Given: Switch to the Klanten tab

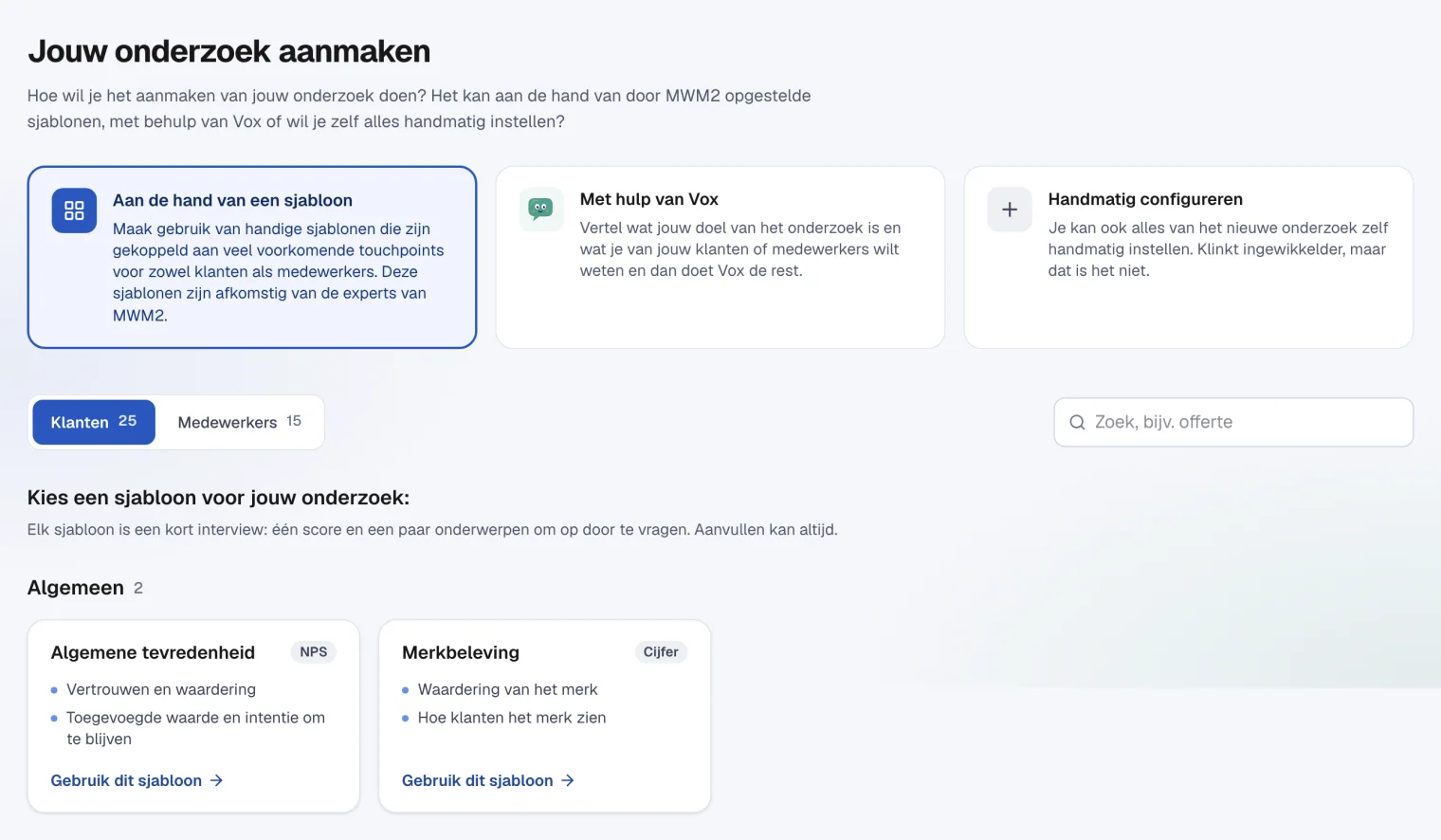Looking at the screenshot, I should coord(94,422).
